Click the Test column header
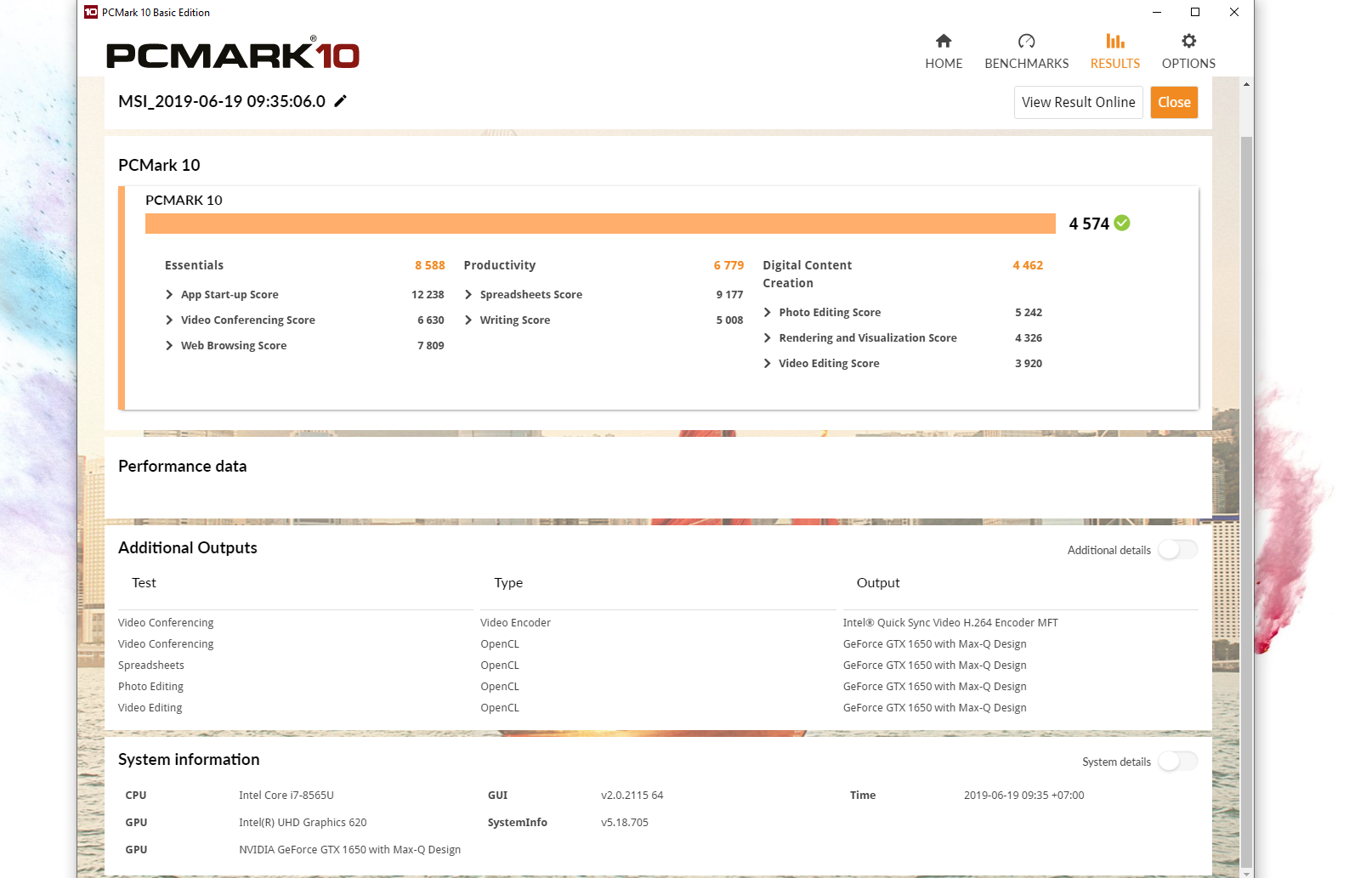 pyautogui.click(x=144, y=583)
